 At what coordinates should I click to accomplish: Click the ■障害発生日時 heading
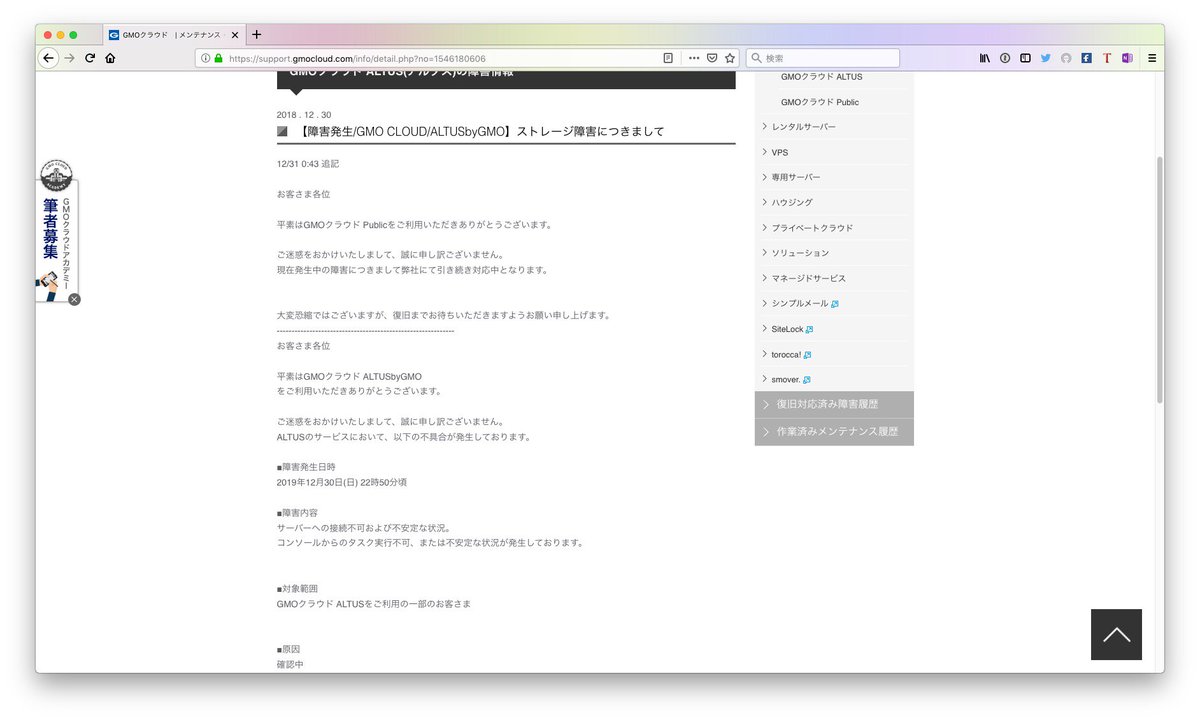306,467
